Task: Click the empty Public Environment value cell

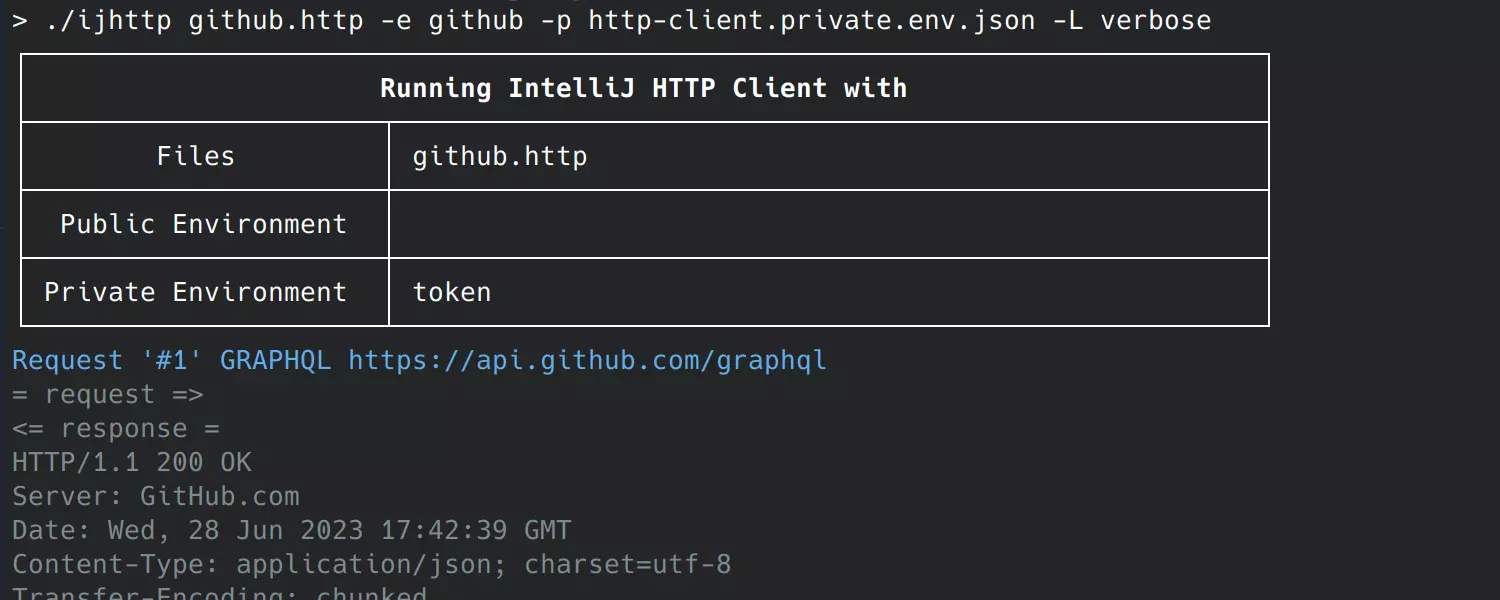Action: (828, 224)
